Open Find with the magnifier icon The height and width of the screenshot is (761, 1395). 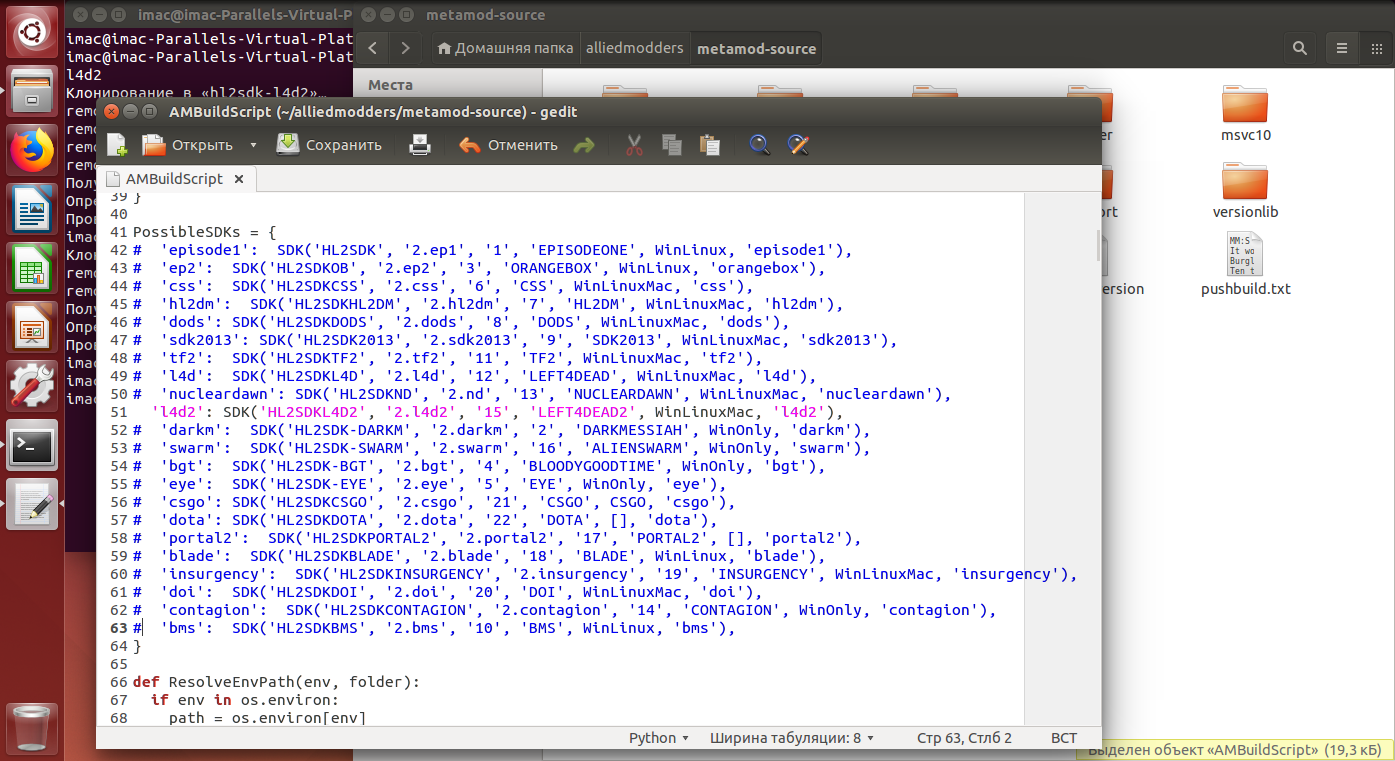click(x=760, y=145)
